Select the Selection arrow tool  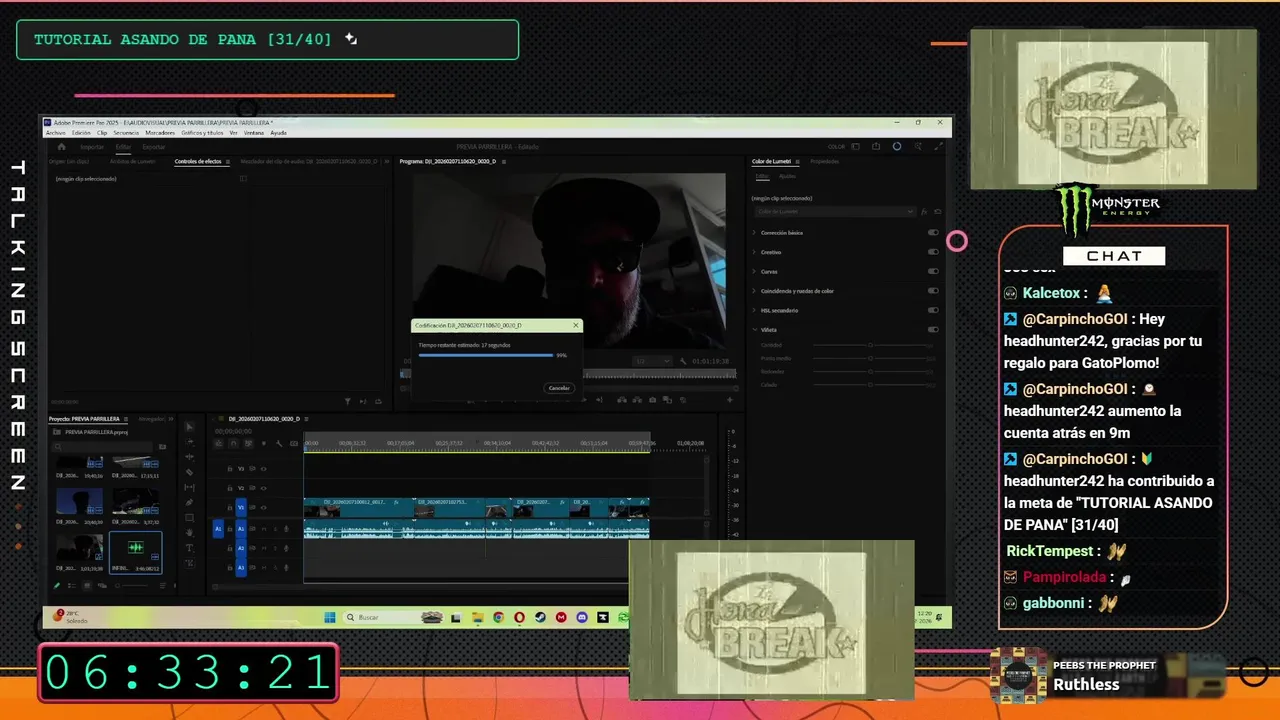click(x=190, y=427)
